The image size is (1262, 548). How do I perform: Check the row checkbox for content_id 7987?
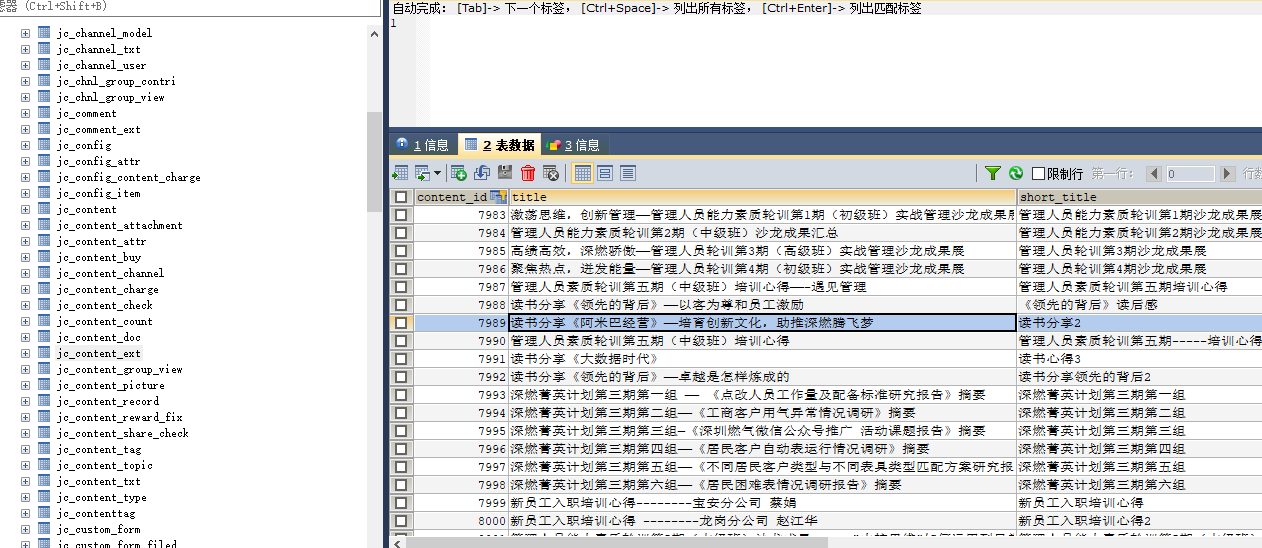tap(401, 287)
